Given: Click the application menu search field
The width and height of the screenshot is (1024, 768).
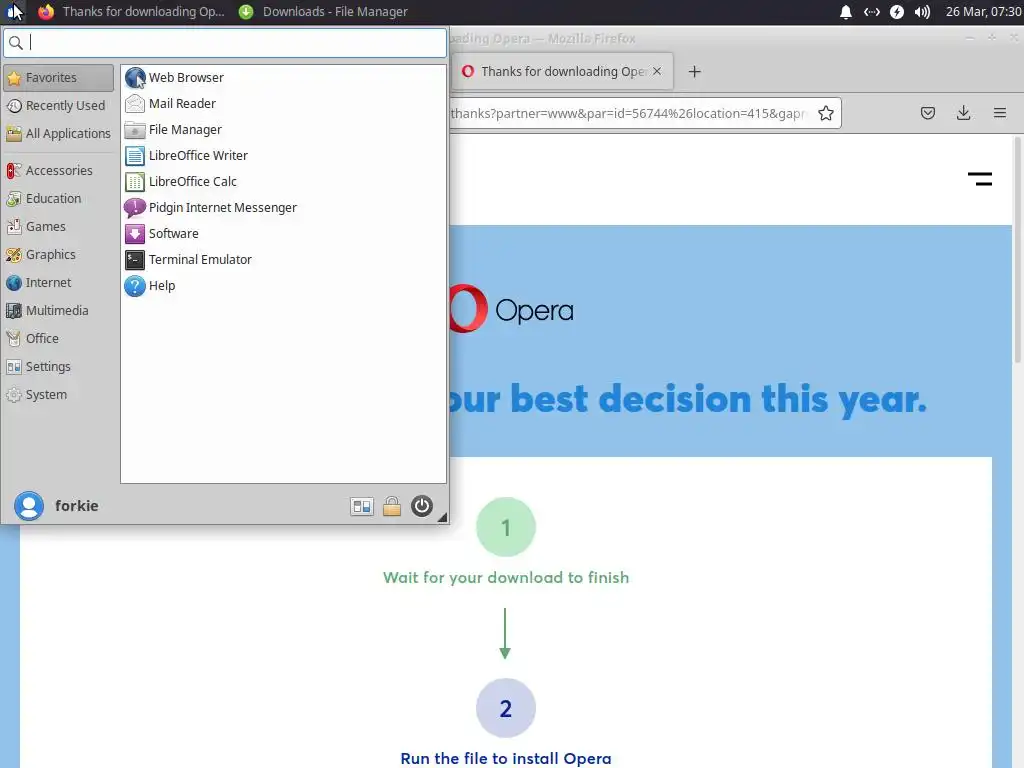Looking at the screenshot, I should pyautogui.click(x=225, y=43).
